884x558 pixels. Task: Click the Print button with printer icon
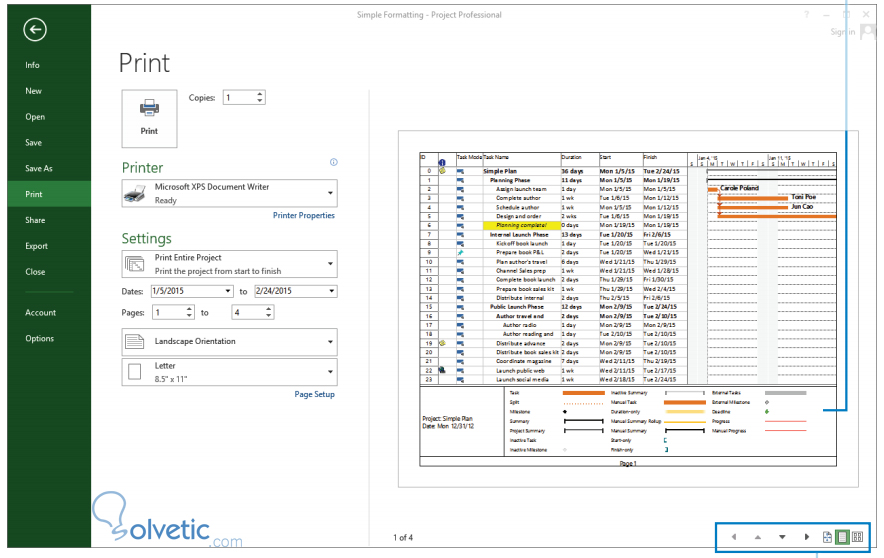pyautogui.click(x=149, y=118)
